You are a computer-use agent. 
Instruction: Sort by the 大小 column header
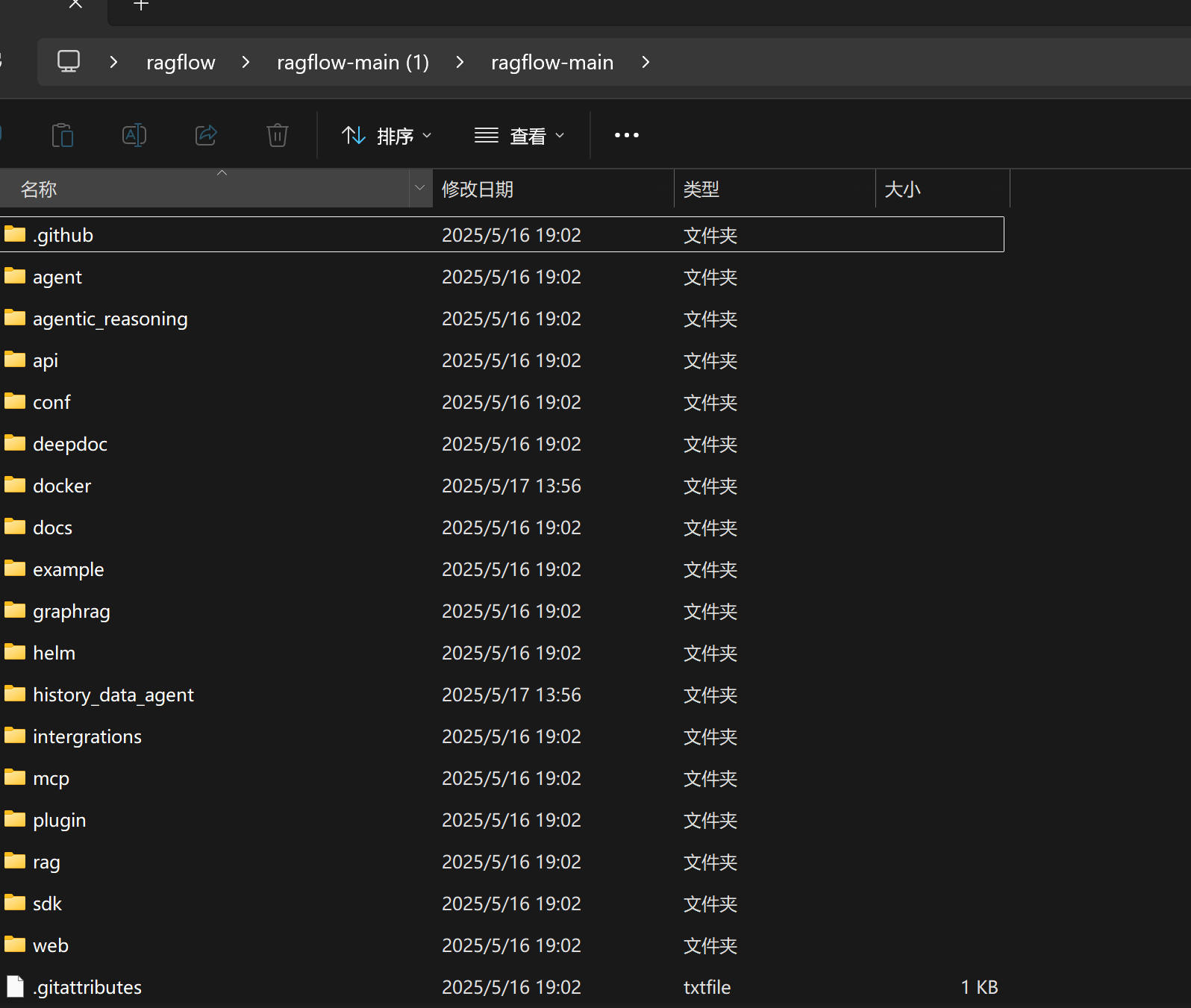pos(943,189)
